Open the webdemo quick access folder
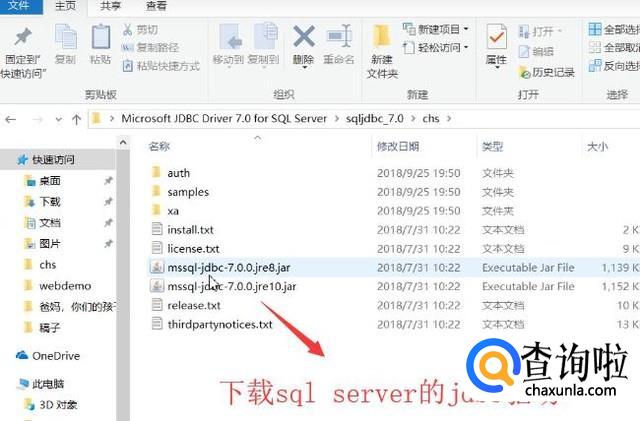Image resolution: width=640 pixels, height=421 pixels. (x=65, y=286)
